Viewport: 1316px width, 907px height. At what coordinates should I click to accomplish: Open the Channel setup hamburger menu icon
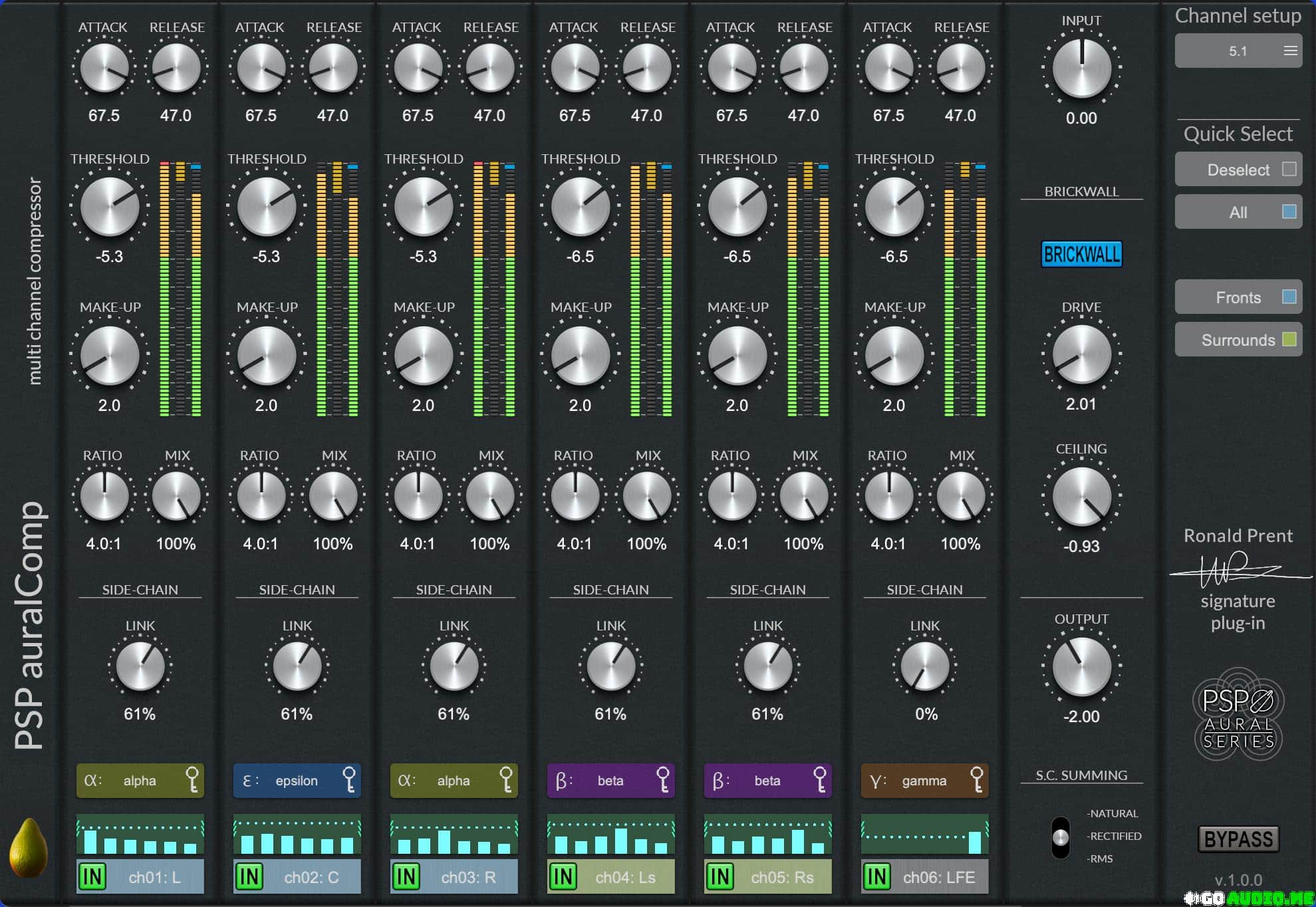(1290, 51)
